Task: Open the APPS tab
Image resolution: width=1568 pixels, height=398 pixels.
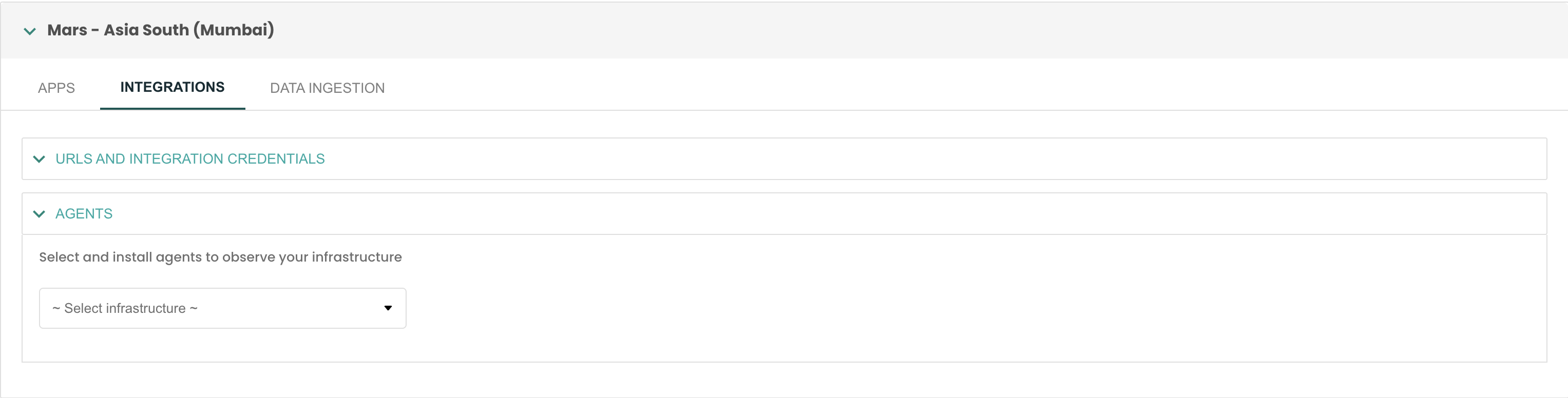Action: (x=56, y=88)
